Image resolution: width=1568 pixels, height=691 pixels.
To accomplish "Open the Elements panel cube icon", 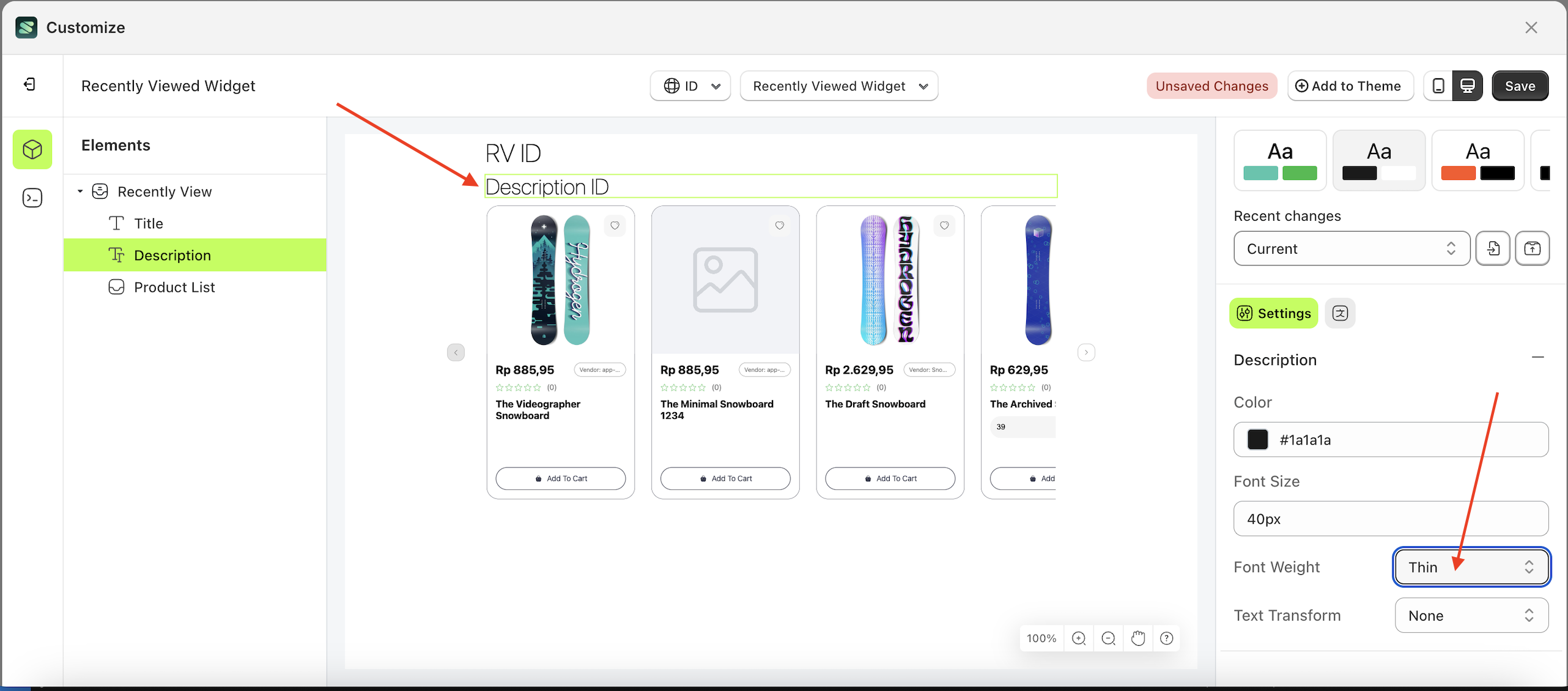I will coord(32,149).
